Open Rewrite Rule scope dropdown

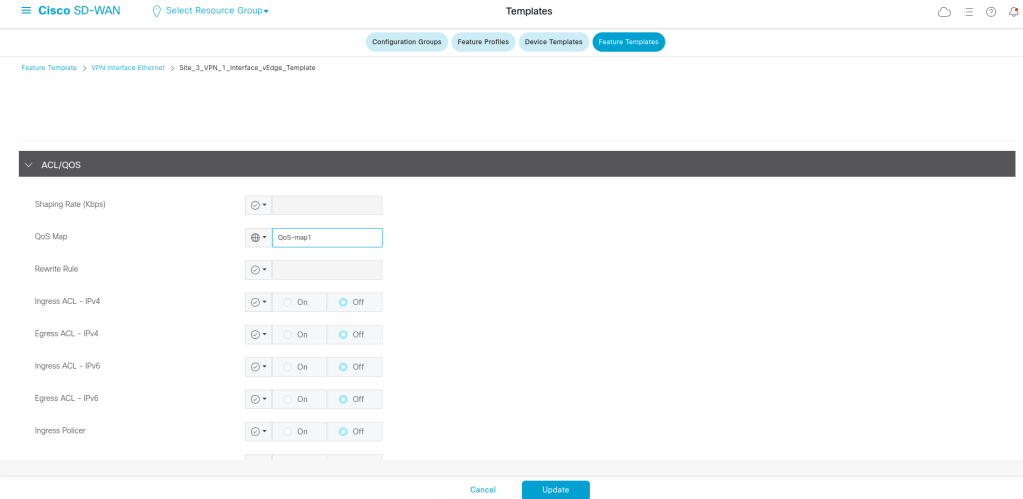pos(258,270)
